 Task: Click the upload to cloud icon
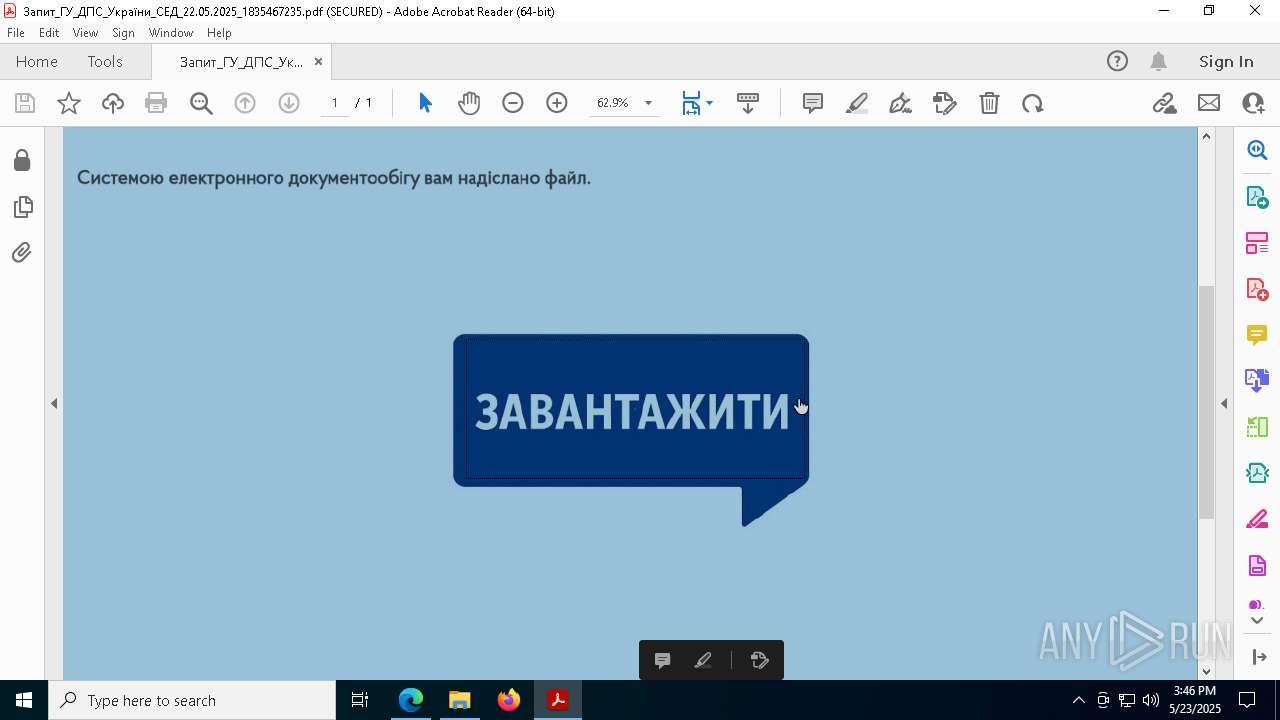113,103
